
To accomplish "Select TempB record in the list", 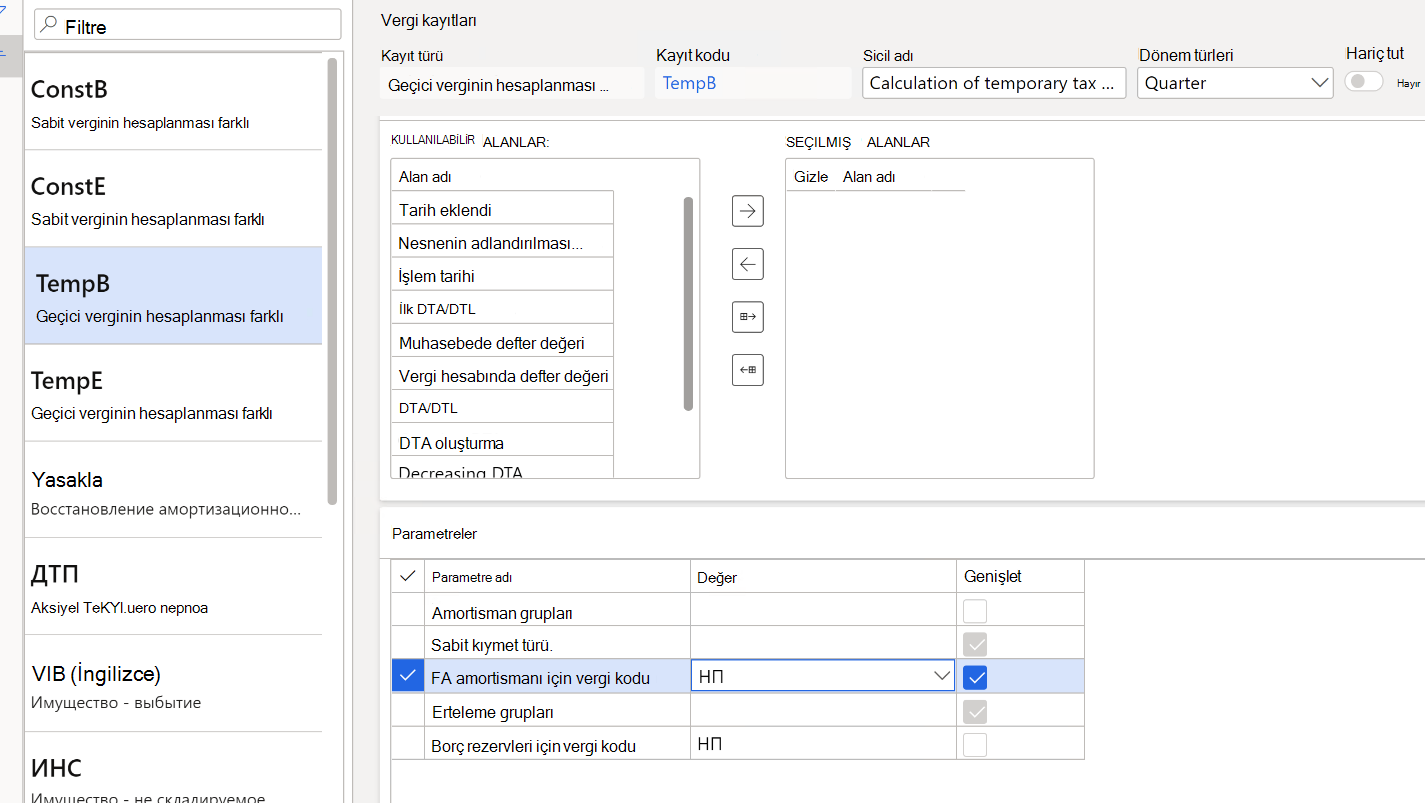I will 173,296.
